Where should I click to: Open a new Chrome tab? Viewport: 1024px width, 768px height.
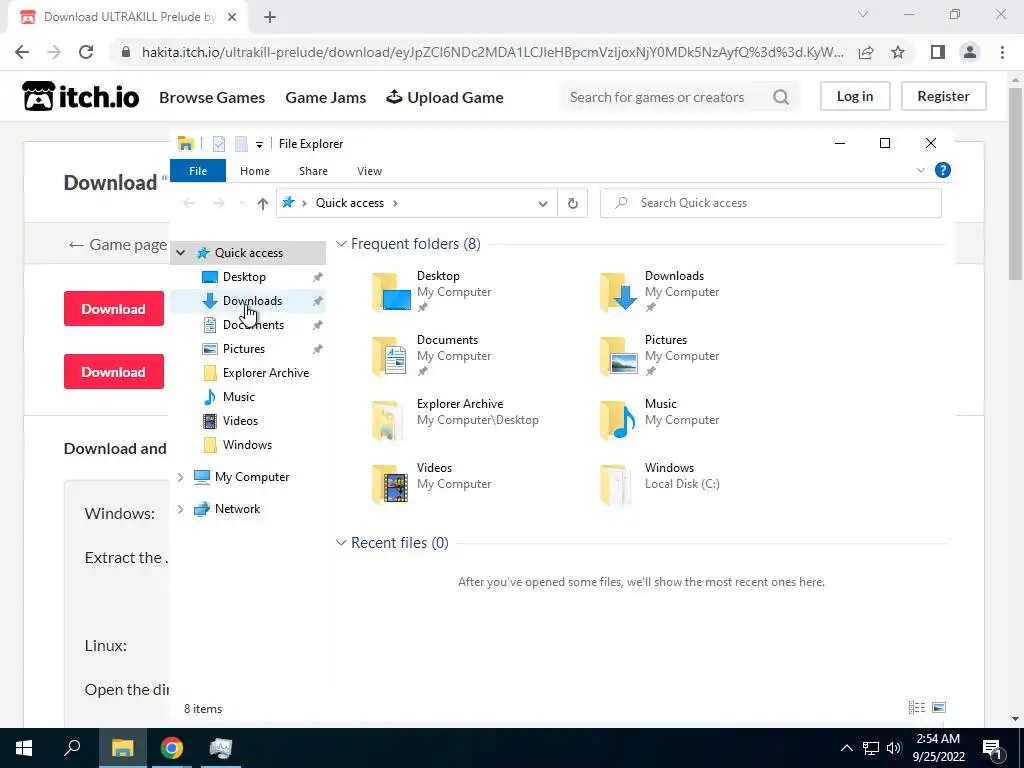[270, 17]
